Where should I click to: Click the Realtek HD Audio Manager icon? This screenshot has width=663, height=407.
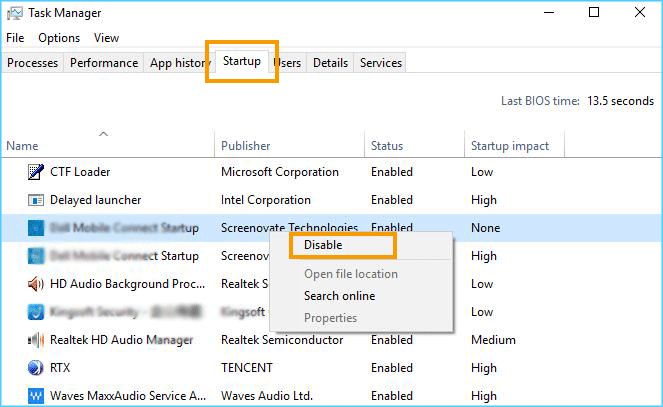pyautogui.click(x=35, y=340)
